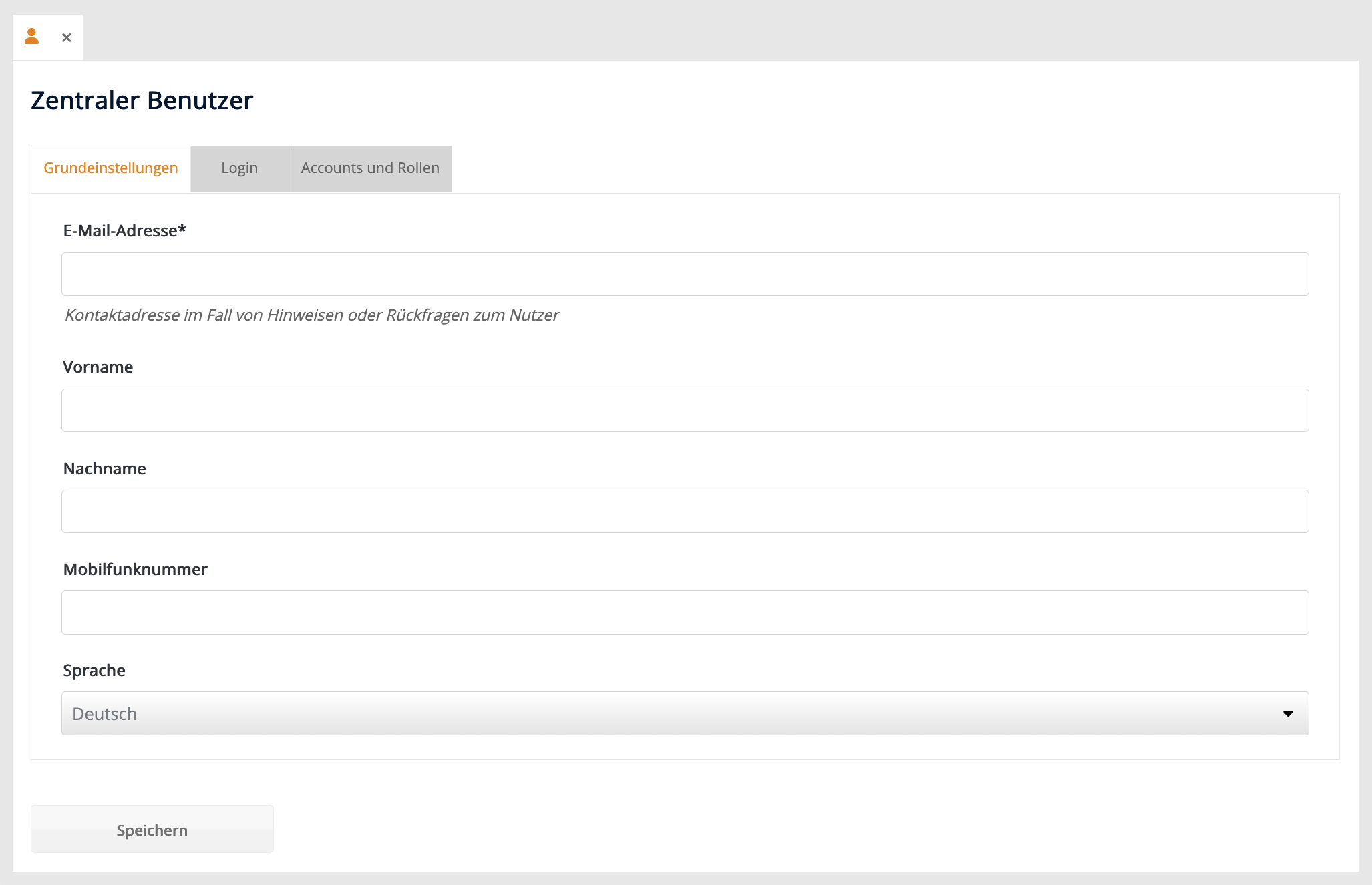Focus the Mobilfunknummer input field
Screen dimensions: 1372x885
point(685,612)
